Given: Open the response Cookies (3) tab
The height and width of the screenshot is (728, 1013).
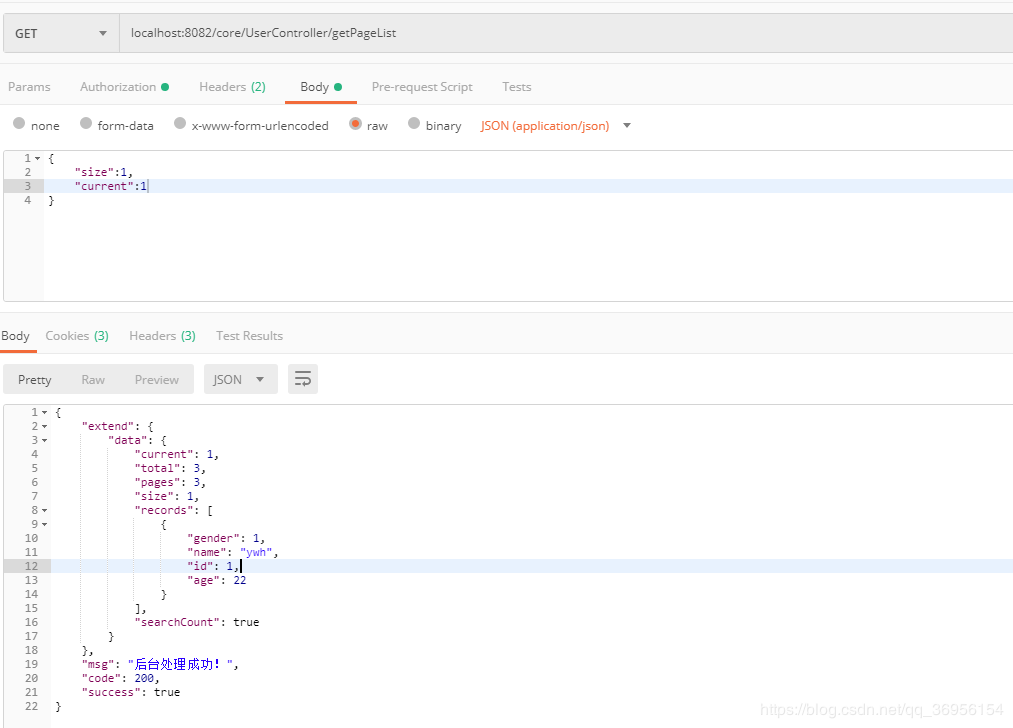Looking at the screenshot, I should (77, 336).
